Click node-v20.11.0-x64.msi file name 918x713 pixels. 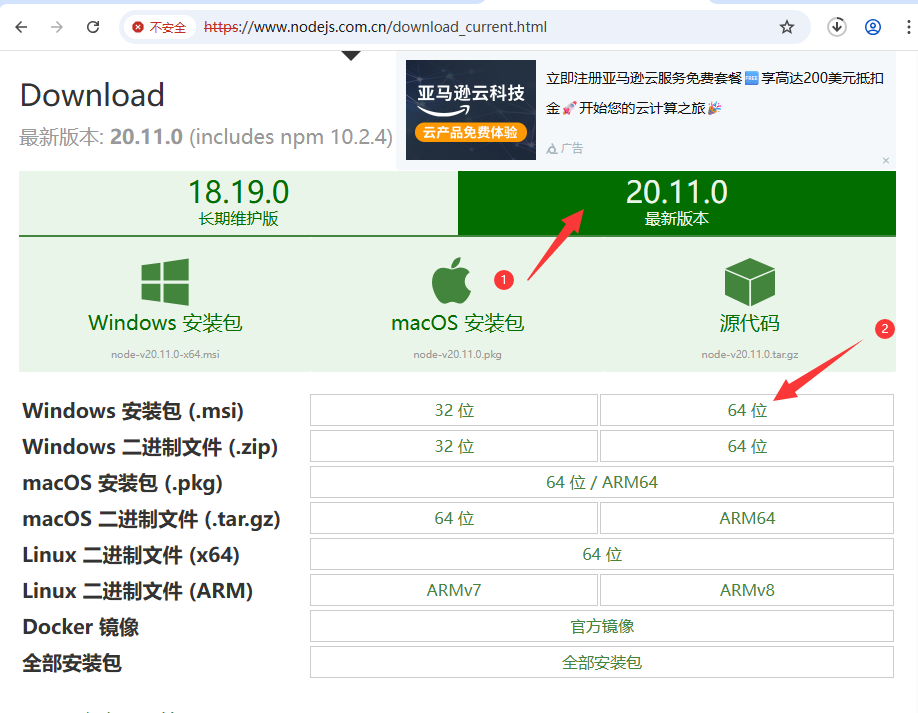[x=165, y=354]
